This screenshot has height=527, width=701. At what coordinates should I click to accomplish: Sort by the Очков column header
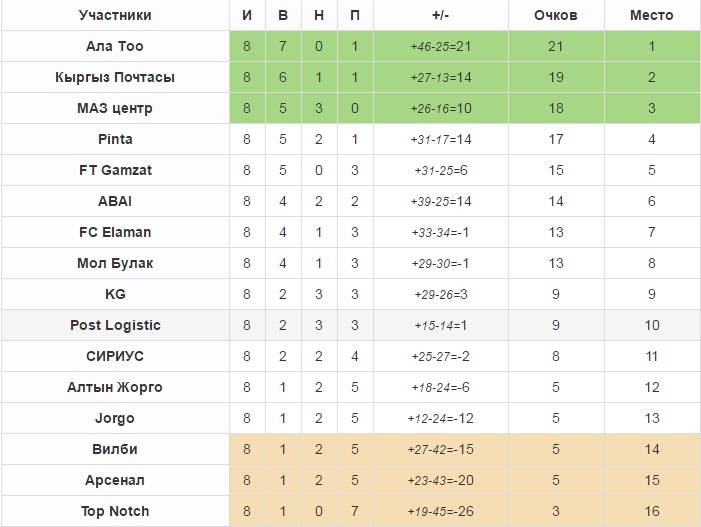tap(556, 15)
